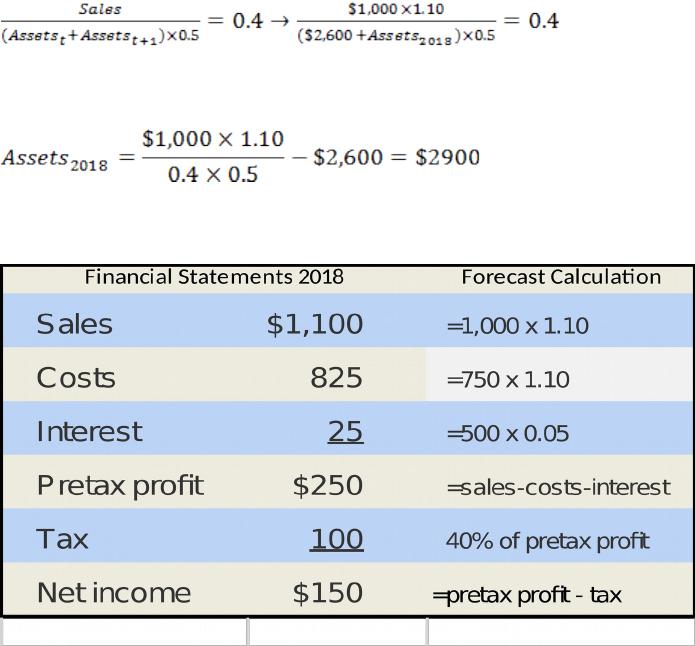Image resolution: width=695 pixels, height=646 pixels.
Task: Select the $150 net income value
Action: (x=328, y=593)
